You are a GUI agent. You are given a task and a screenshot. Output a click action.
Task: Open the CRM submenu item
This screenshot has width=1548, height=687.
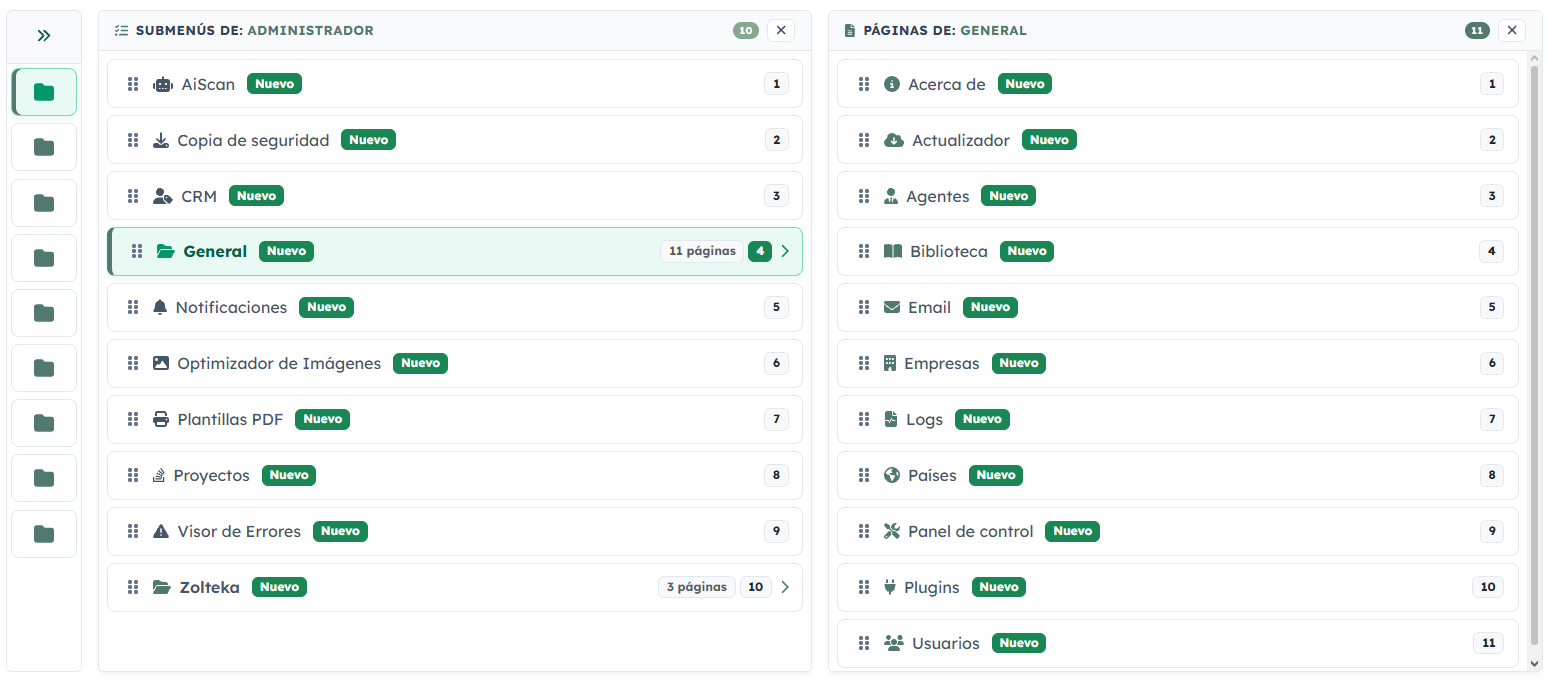455,196
